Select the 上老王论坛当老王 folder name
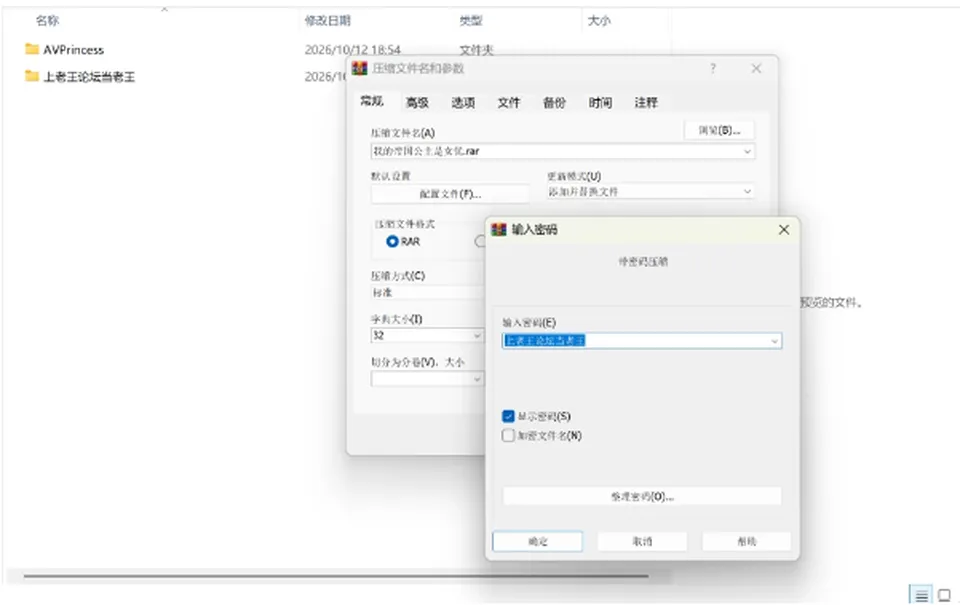 click(89, 77)
